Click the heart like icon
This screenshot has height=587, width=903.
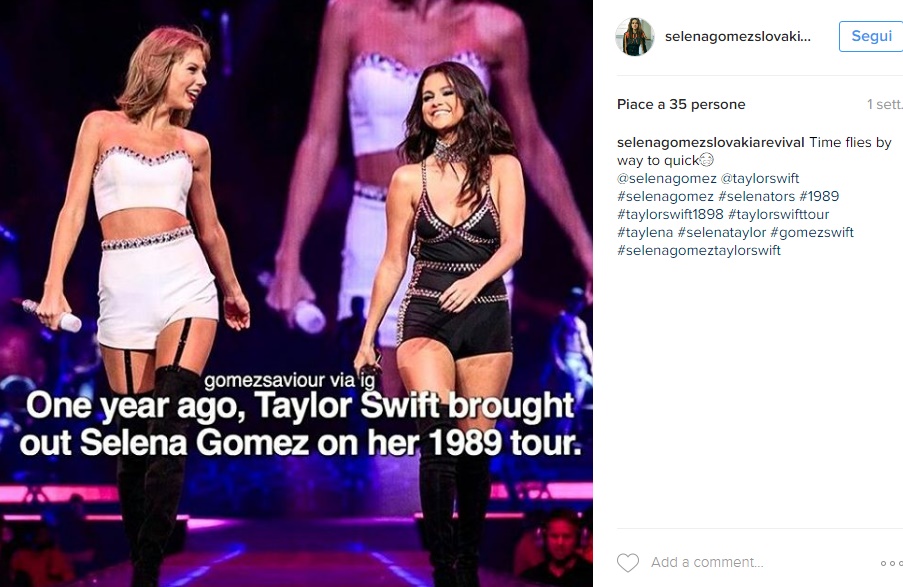[628, 562]
